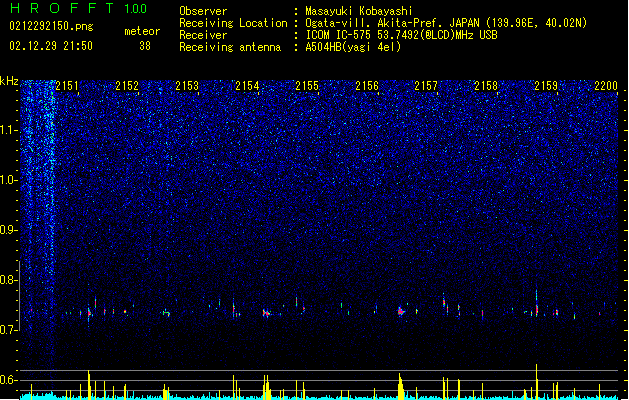The image size is (629, 400).
Task: Click the 0.8 kHz frequency label
Action: coord(8,280)
